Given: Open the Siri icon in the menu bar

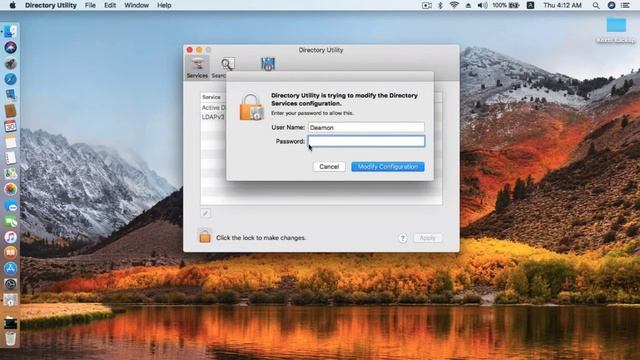Looking at the screenshot, I should [x=611, y=5].
